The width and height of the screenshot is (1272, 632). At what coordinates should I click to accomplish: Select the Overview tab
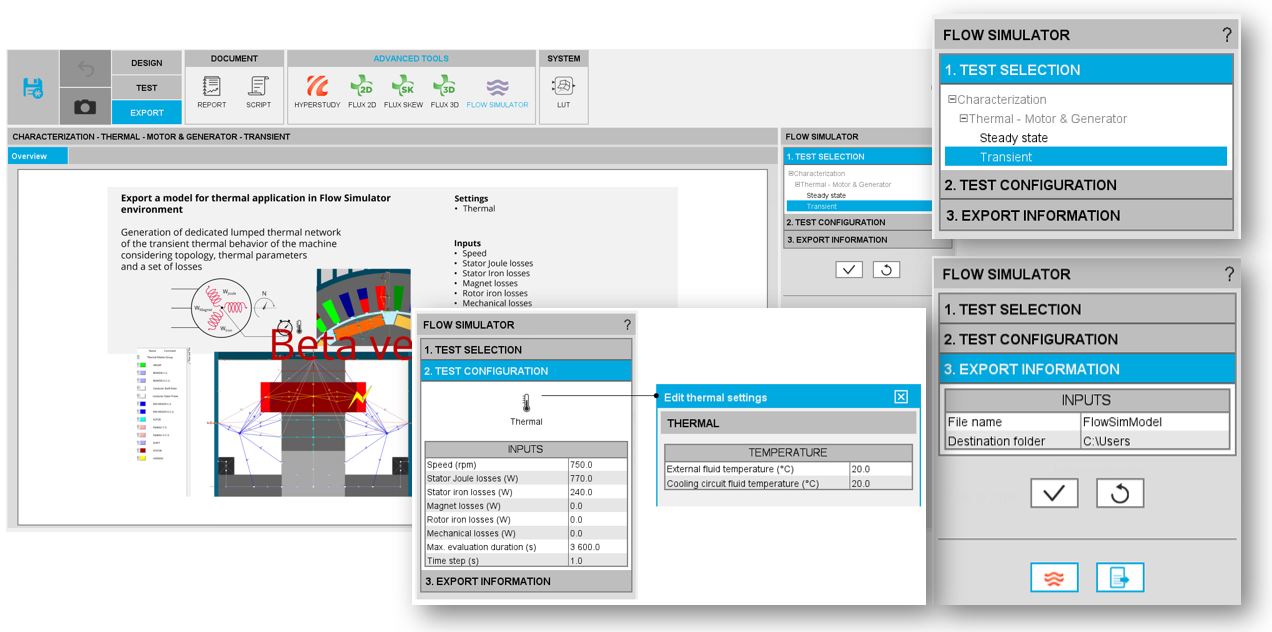click(x=38, y=156)
